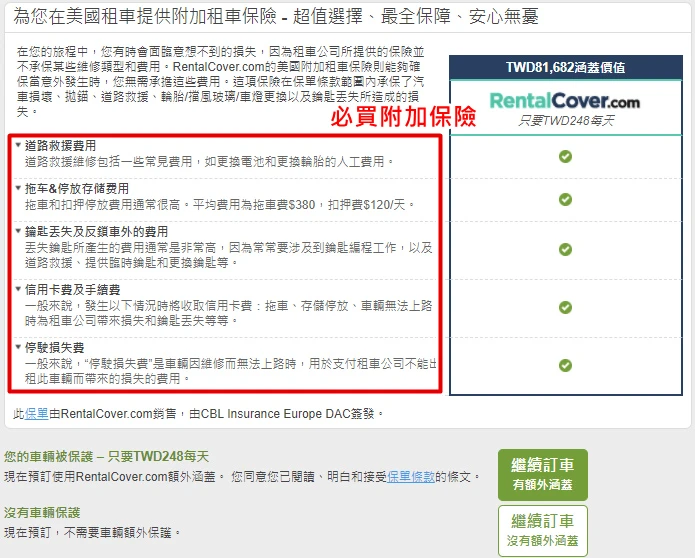Image resolution: width=695 pixels, height=558 pixels.
Task: Collapse the 拖車&停放存儲費用 disclosure triangle
Action: click(18, 188)
